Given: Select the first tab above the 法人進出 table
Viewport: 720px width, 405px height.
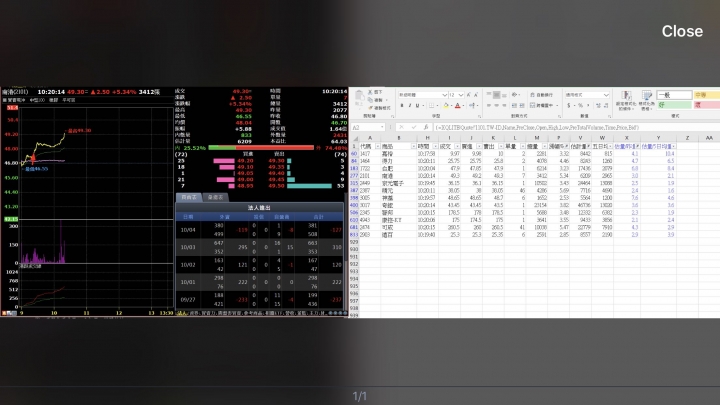Looking at the screenshot, I should pos(189,197).
